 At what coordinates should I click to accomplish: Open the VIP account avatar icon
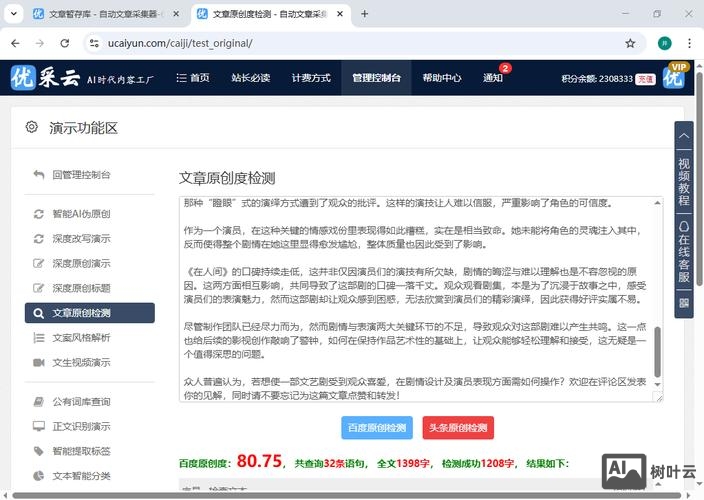[x=673, y=77]
